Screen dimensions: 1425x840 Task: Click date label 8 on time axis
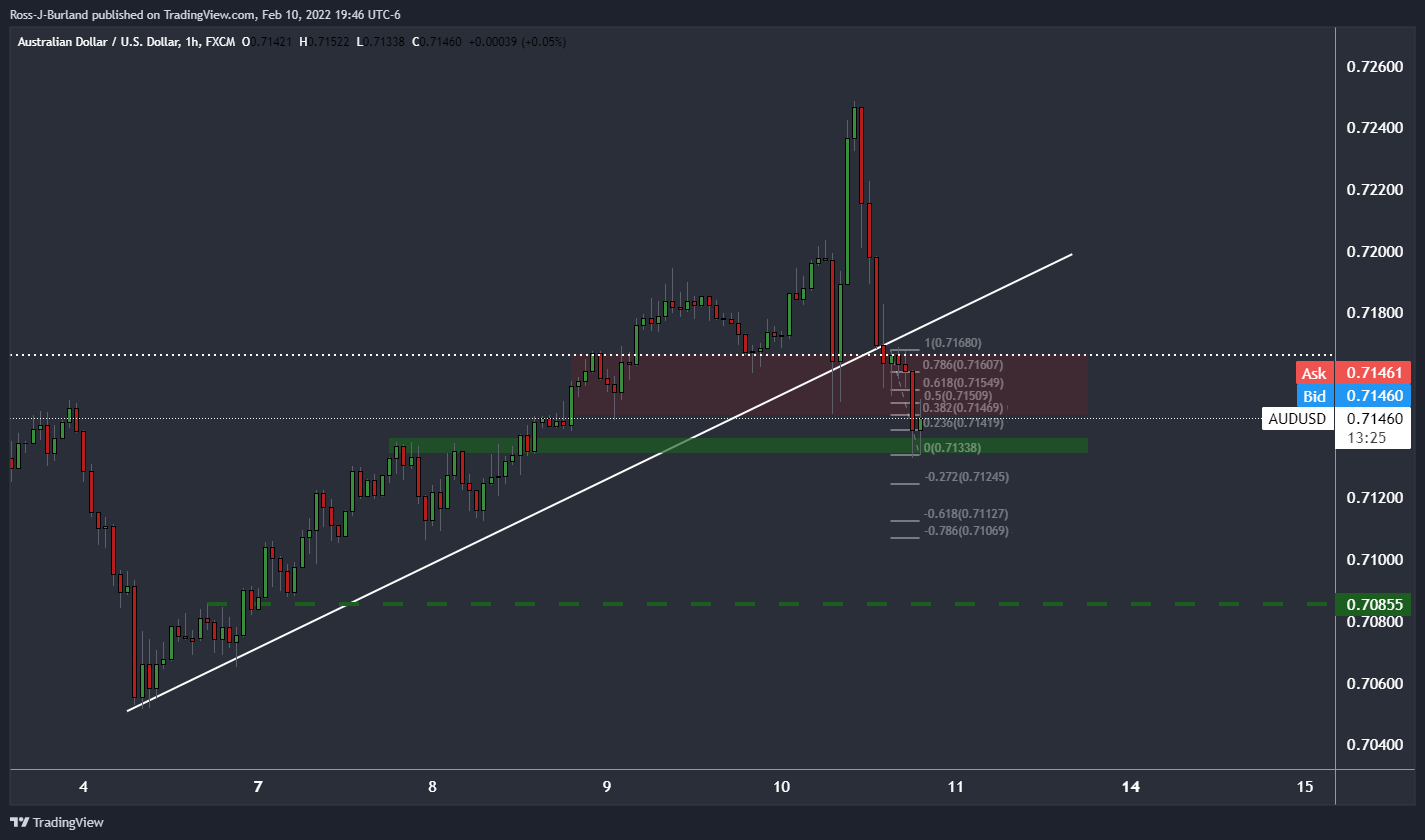[x=432, y=787]
